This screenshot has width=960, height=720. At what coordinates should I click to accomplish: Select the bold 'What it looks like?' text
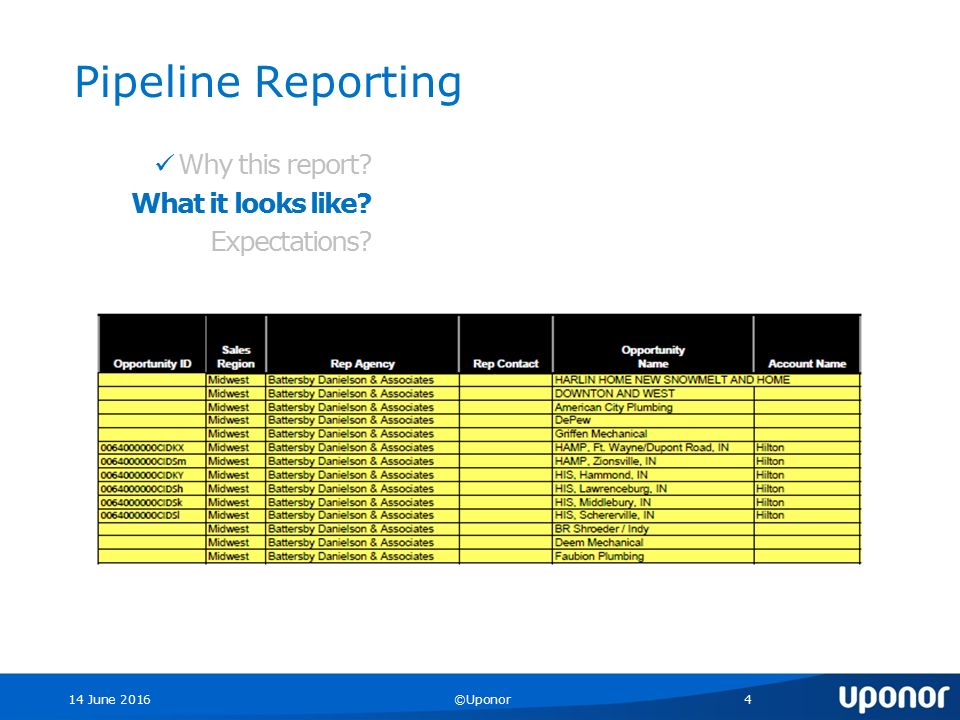252,203
